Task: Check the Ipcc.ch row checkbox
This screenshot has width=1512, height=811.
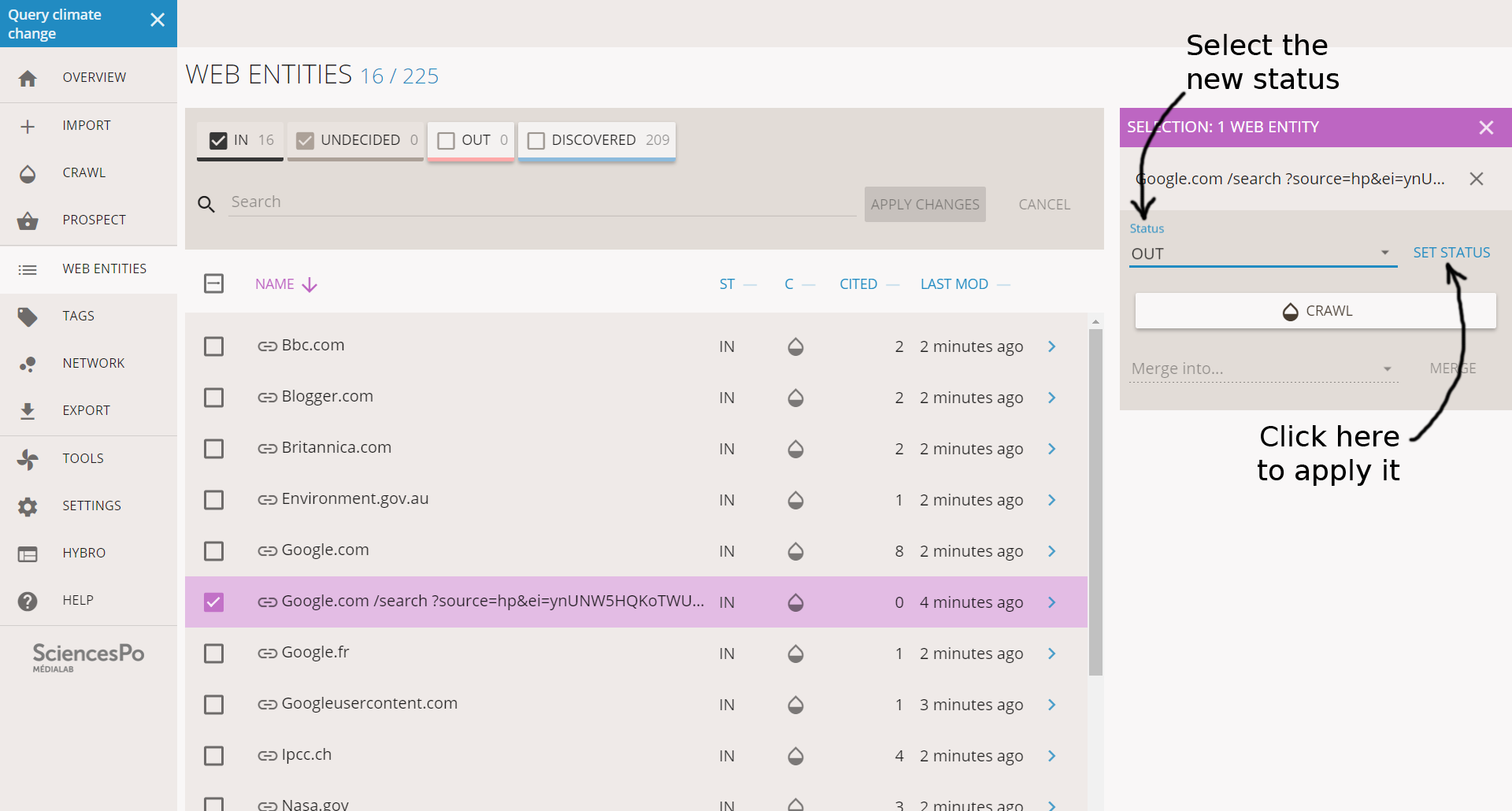Action: pyautogui.click(x=213, y=756)
